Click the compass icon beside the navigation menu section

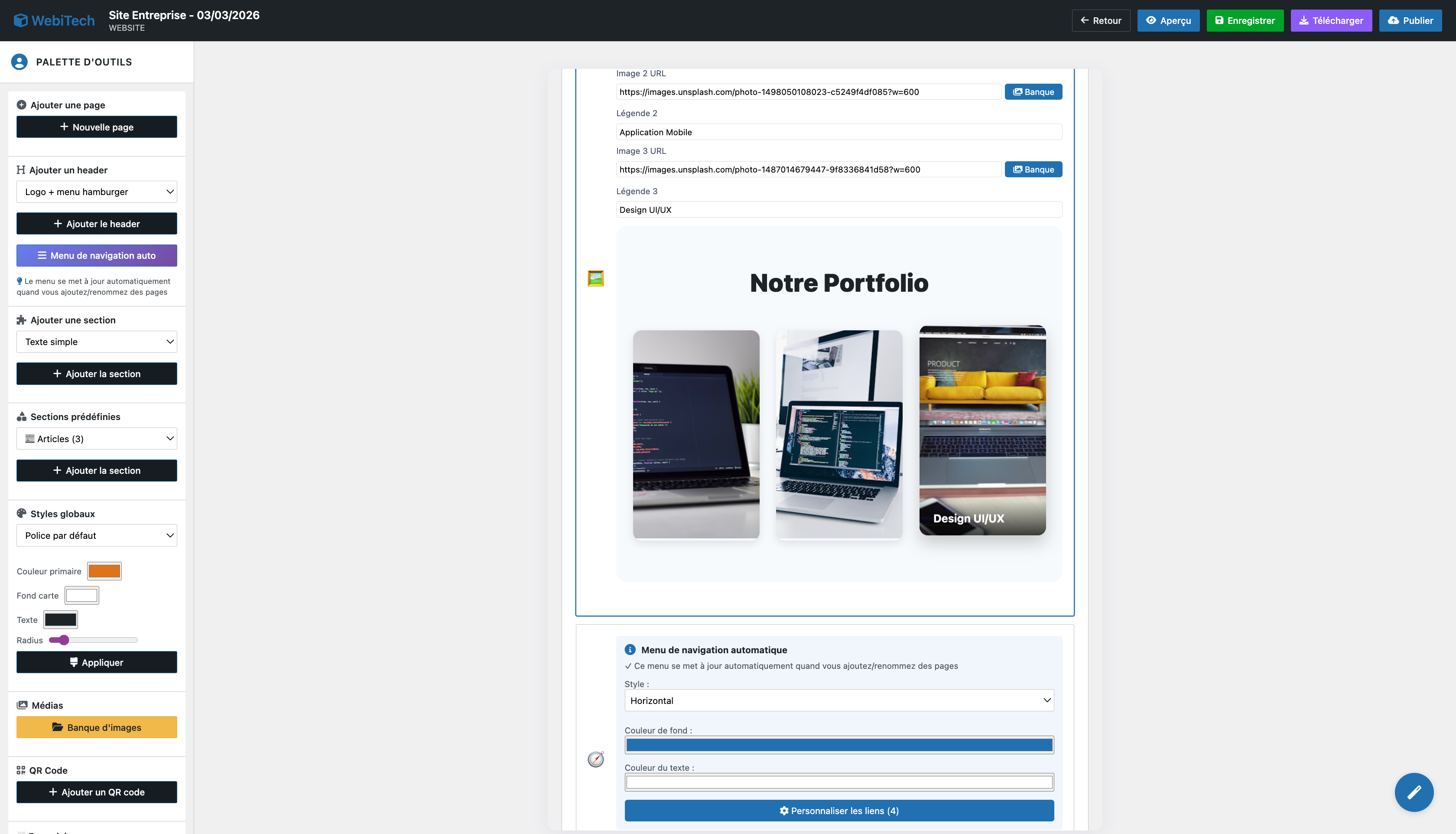595,759
